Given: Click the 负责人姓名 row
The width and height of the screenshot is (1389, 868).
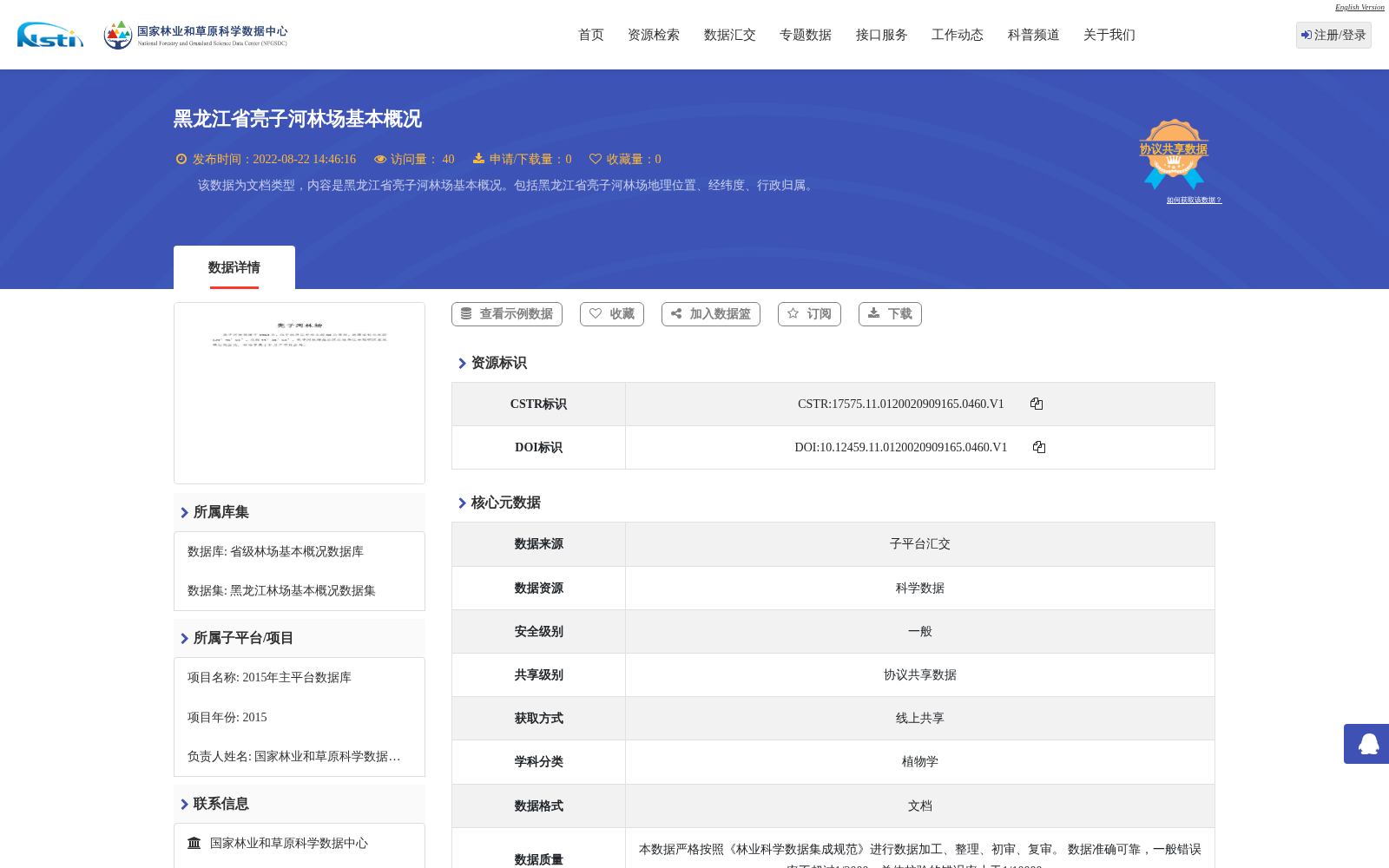Looking at the screenshot, I should (x=293, y=757).
